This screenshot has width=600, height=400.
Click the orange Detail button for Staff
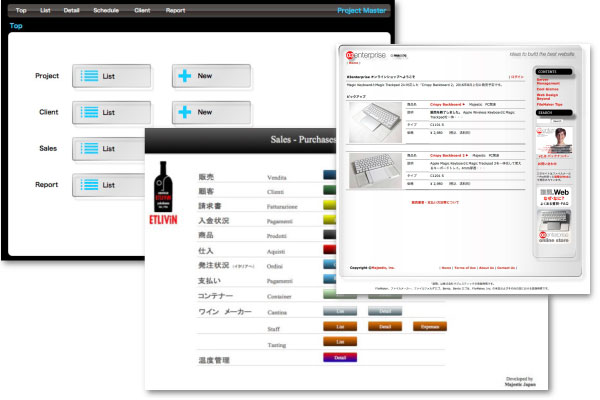pyautogui.click(x=385, y=327)
